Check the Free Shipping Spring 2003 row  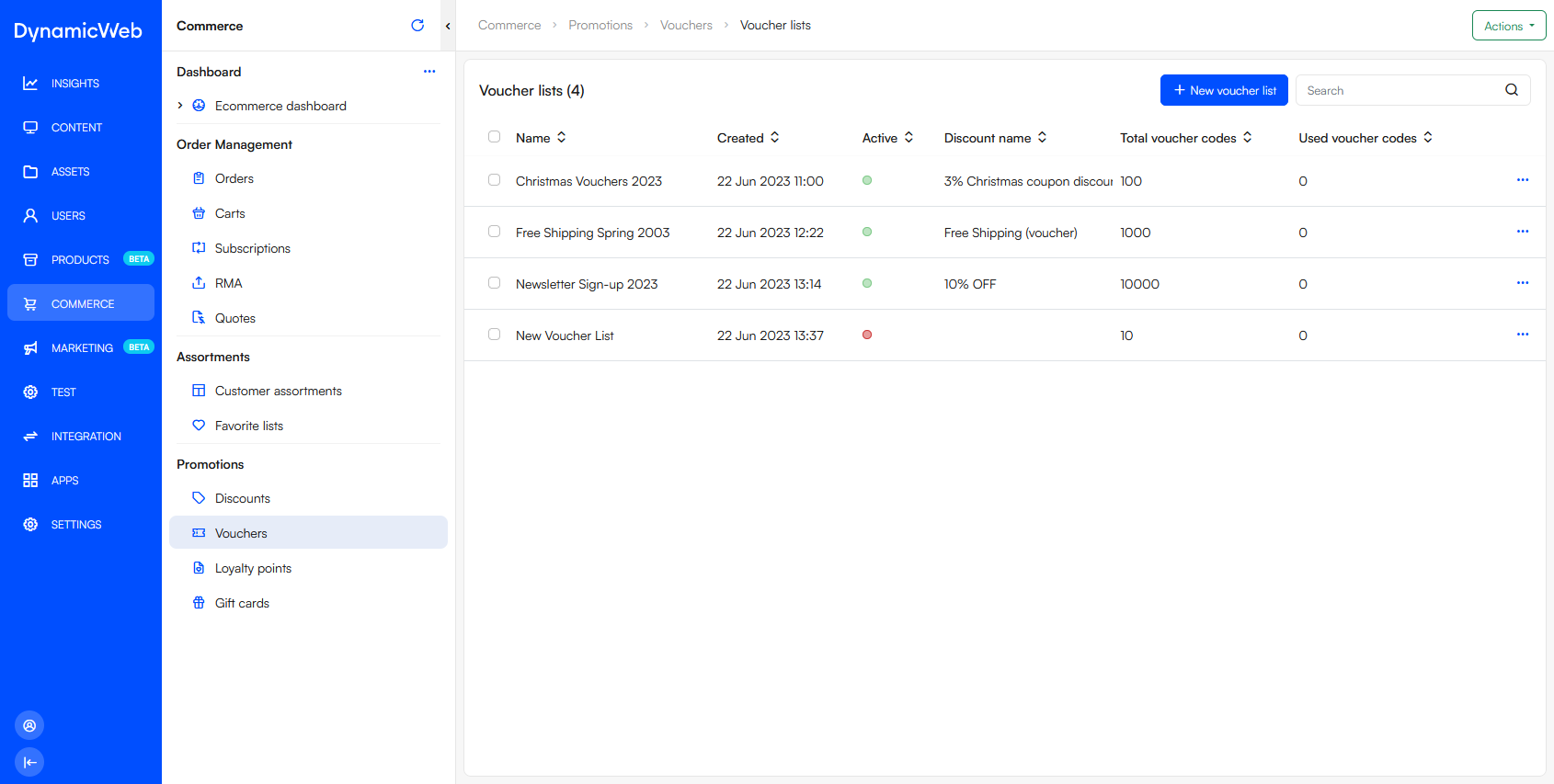(495, 232)
